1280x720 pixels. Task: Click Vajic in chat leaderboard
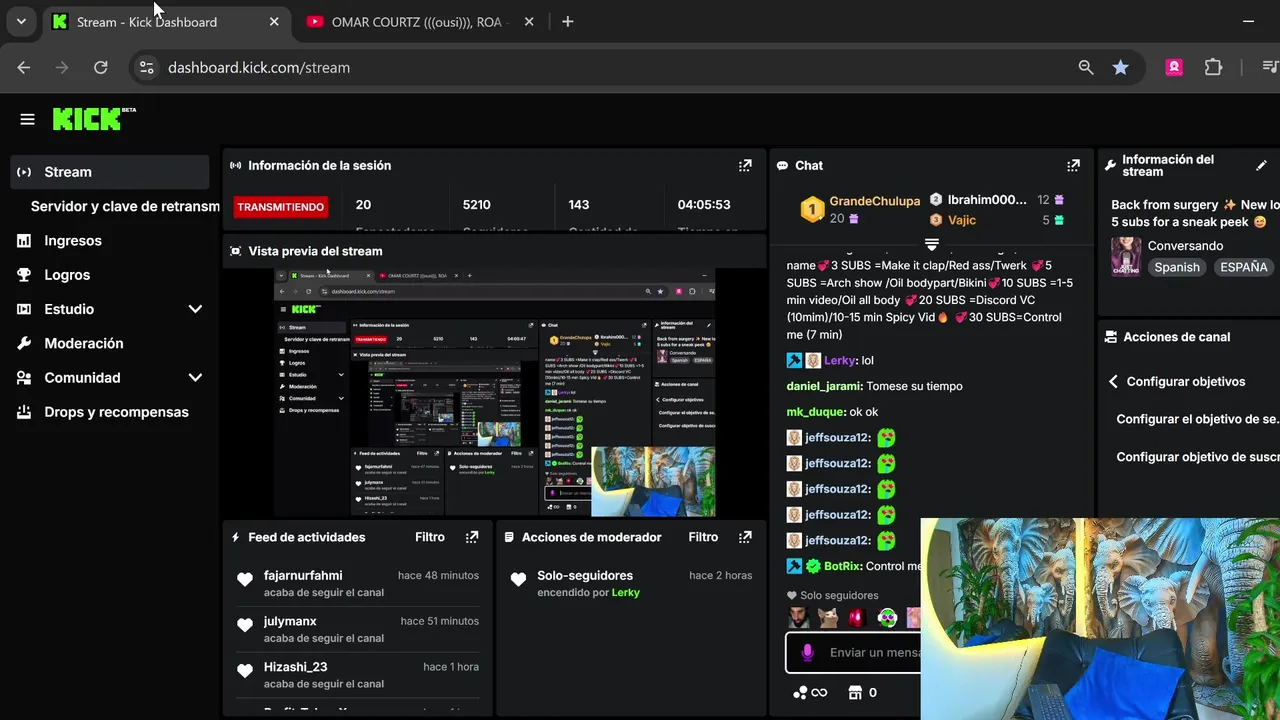[x=962, y=220]
